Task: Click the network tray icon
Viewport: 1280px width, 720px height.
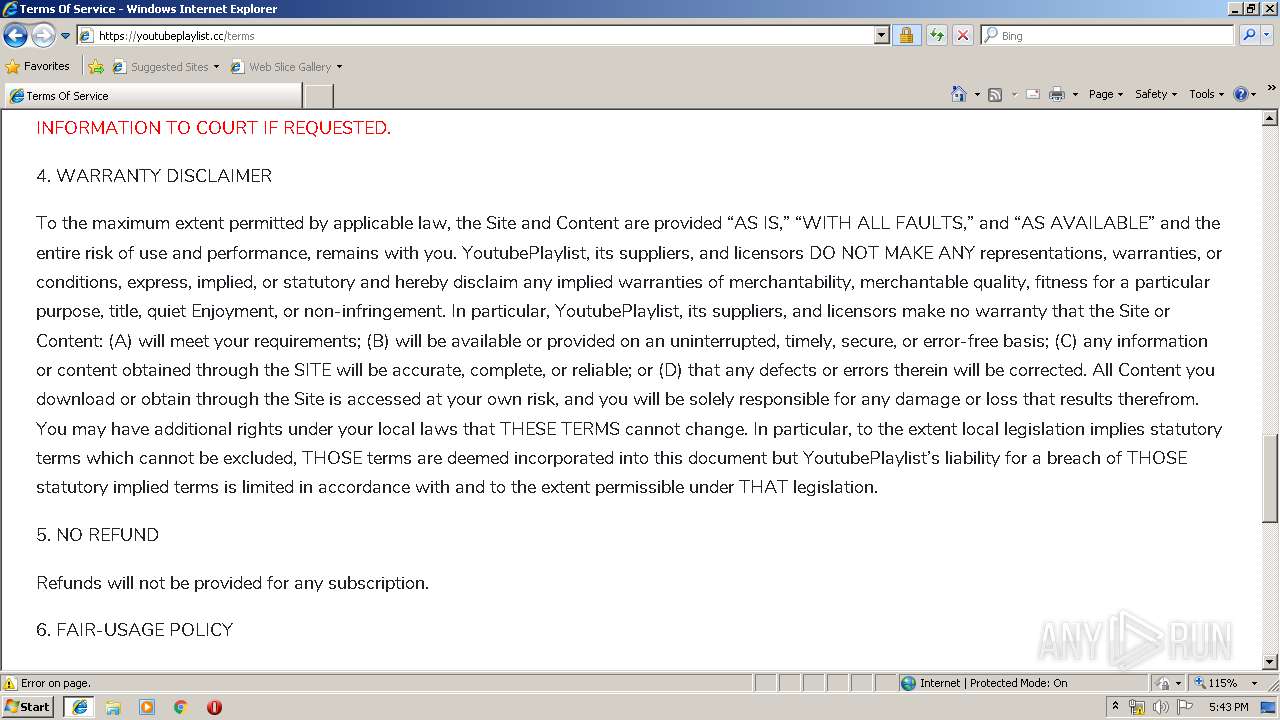Action: (1137, 707)
